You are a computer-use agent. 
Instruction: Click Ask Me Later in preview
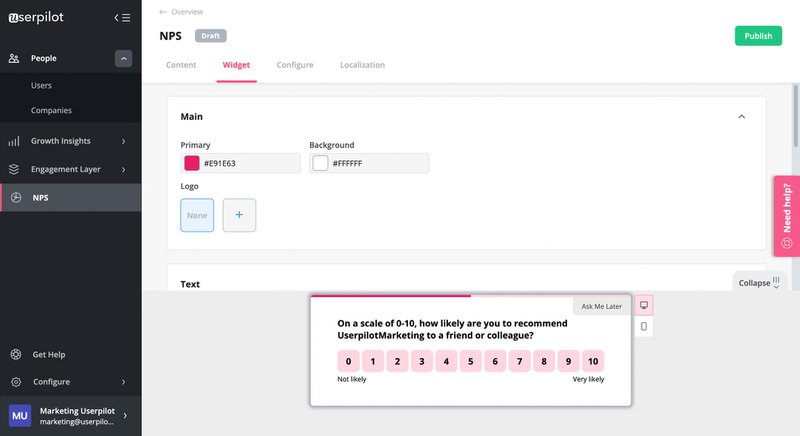click(602, 306)
